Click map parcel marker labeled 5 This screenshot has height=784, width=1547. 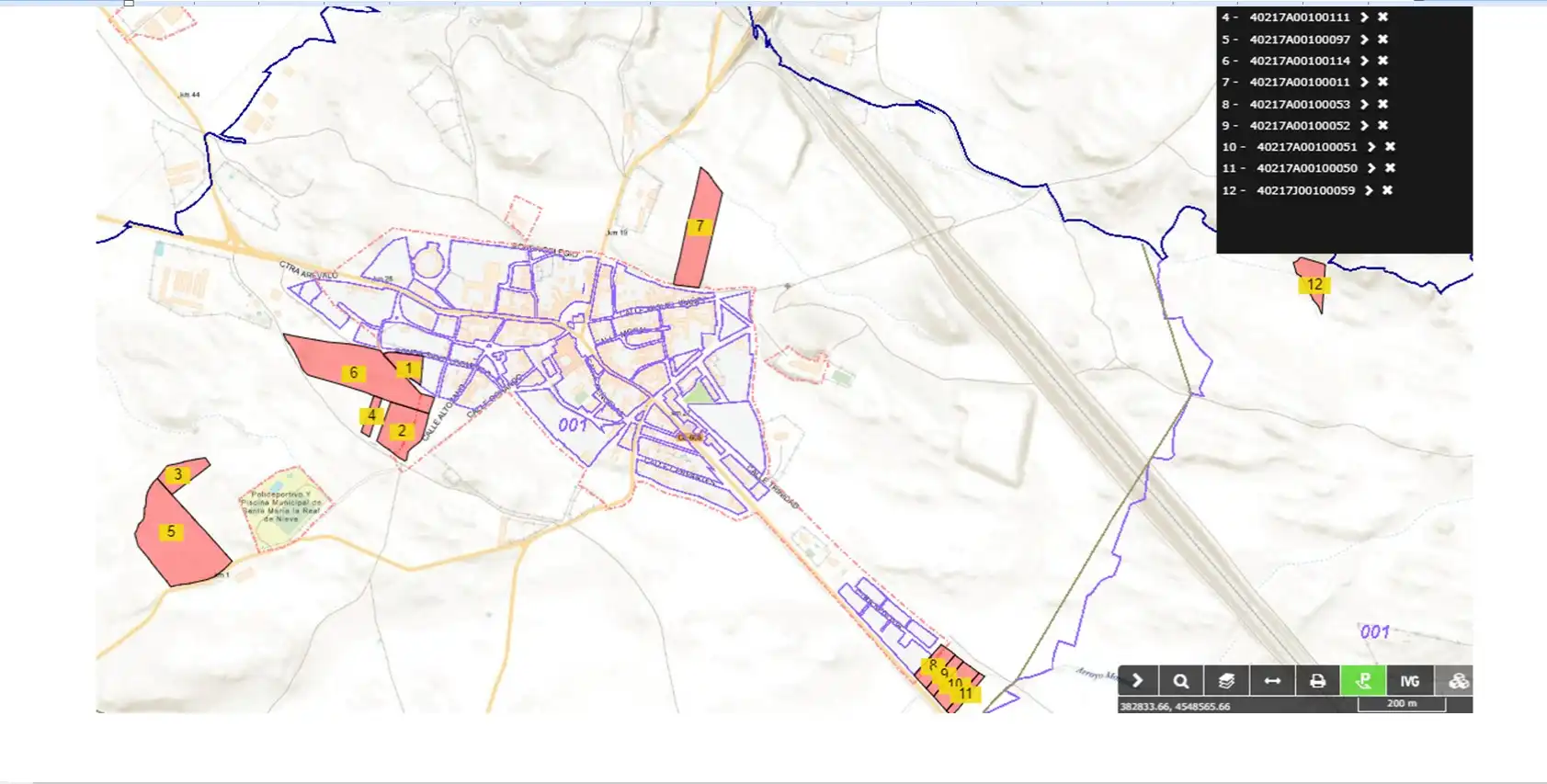point(171,531)
